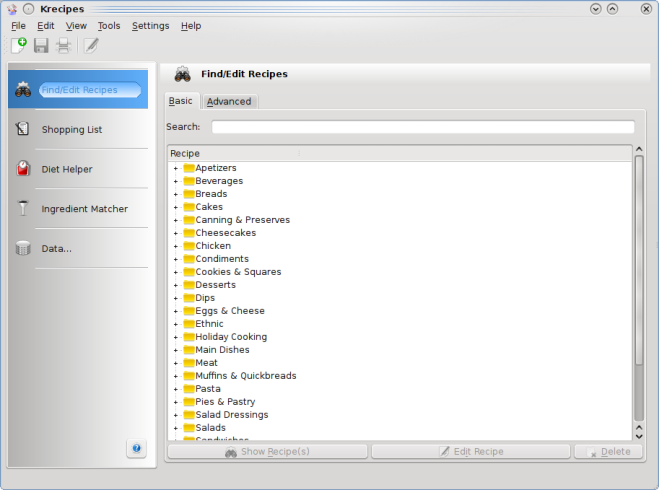Click into the Search input field
659x490 pixels.
tap(423, 126)
